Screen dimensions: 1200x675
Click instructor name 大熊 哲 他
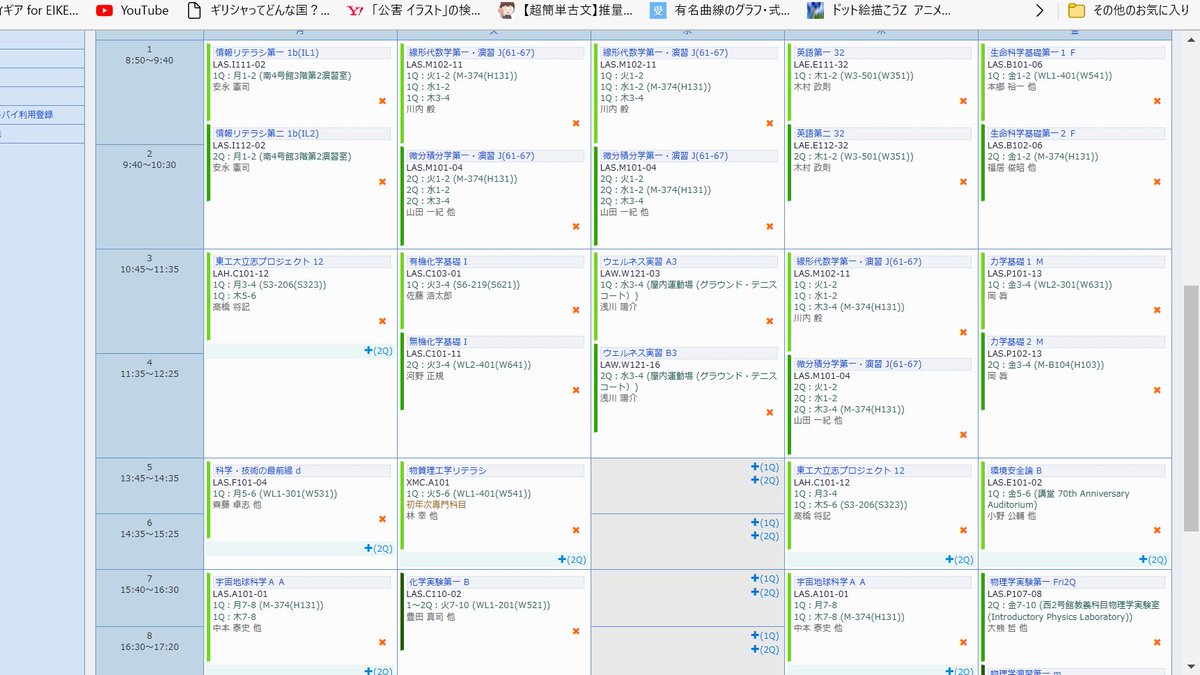[x=1010, y=629]
